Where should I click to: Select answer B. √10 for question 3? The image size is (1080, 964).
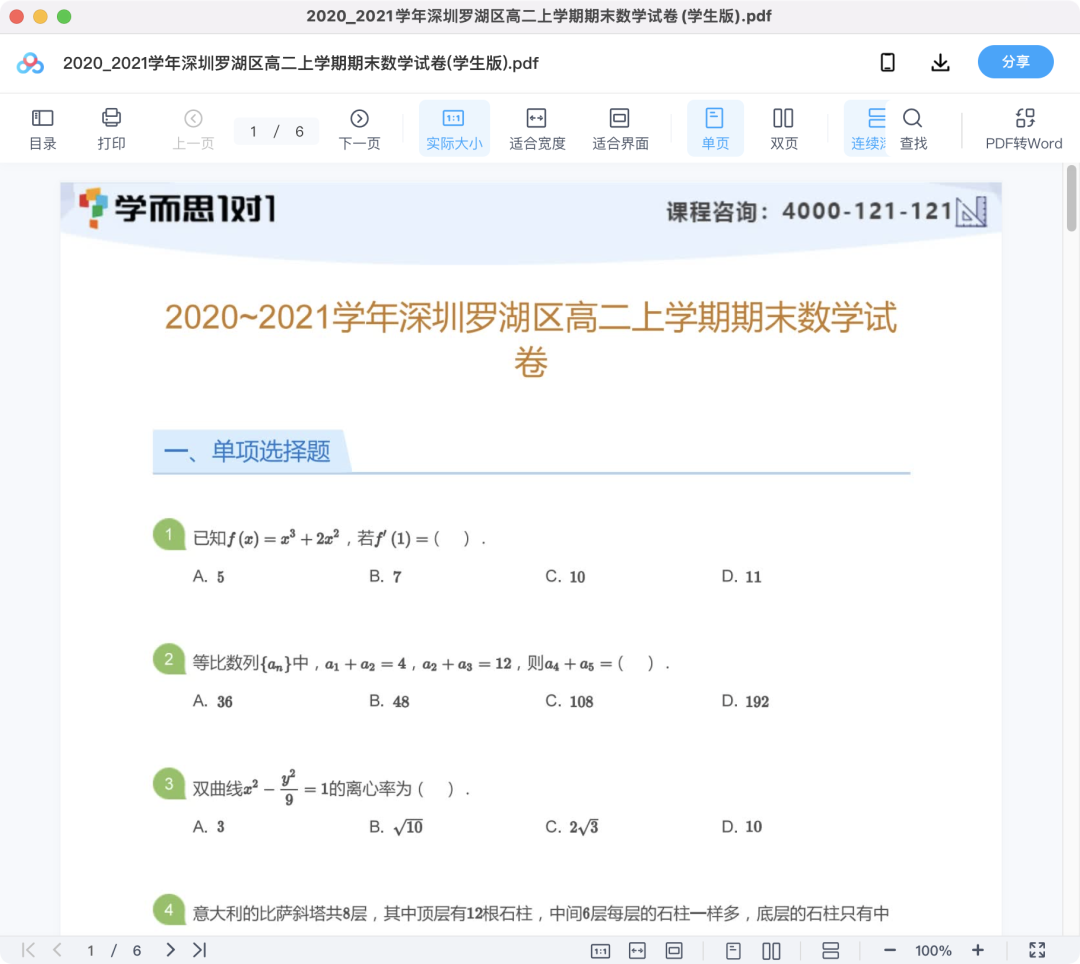pyautogui.click(x=396, y=826)
